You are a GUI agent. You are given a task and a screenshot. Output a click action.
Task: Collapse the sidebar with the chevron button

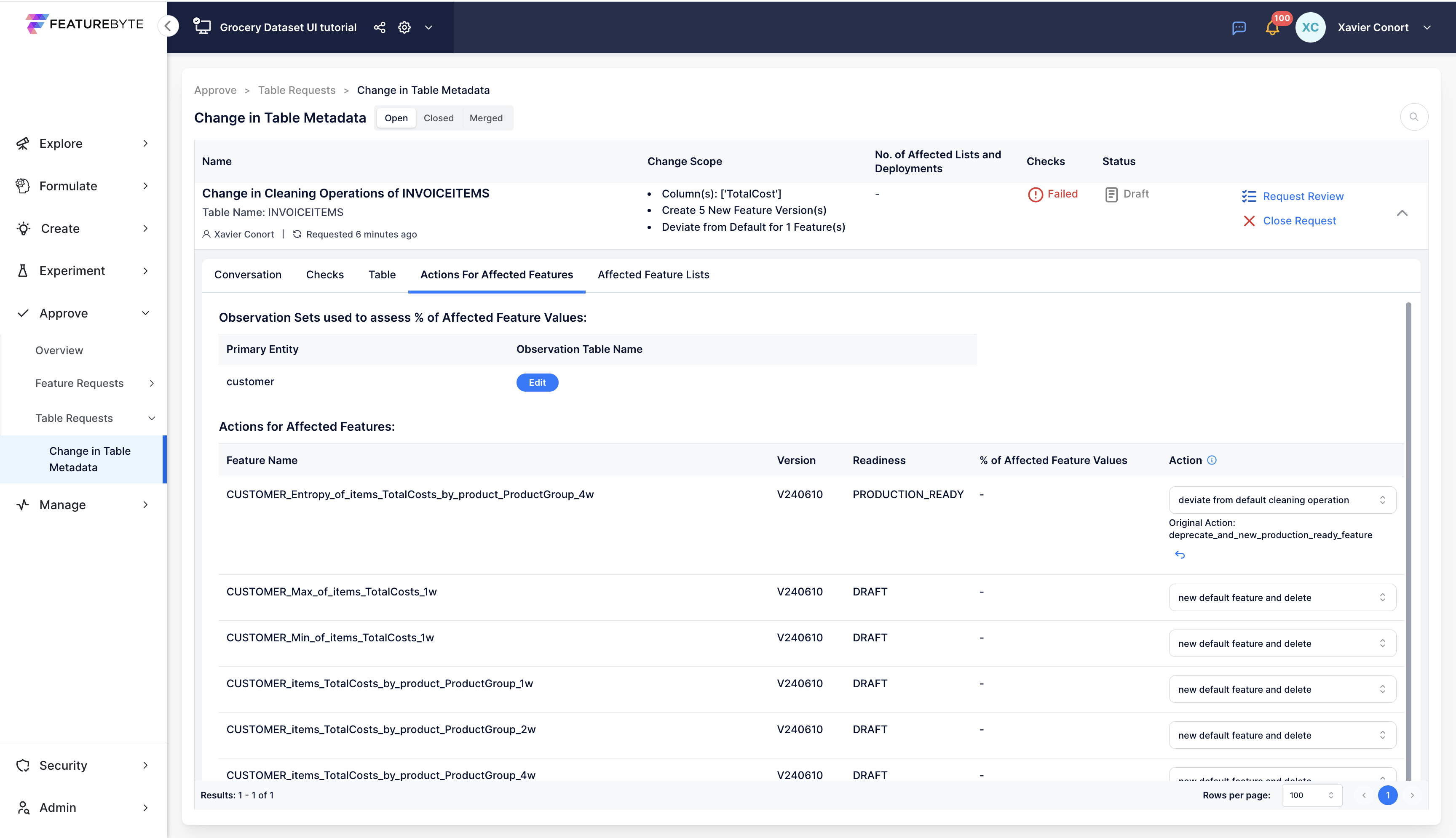[168, 26]
